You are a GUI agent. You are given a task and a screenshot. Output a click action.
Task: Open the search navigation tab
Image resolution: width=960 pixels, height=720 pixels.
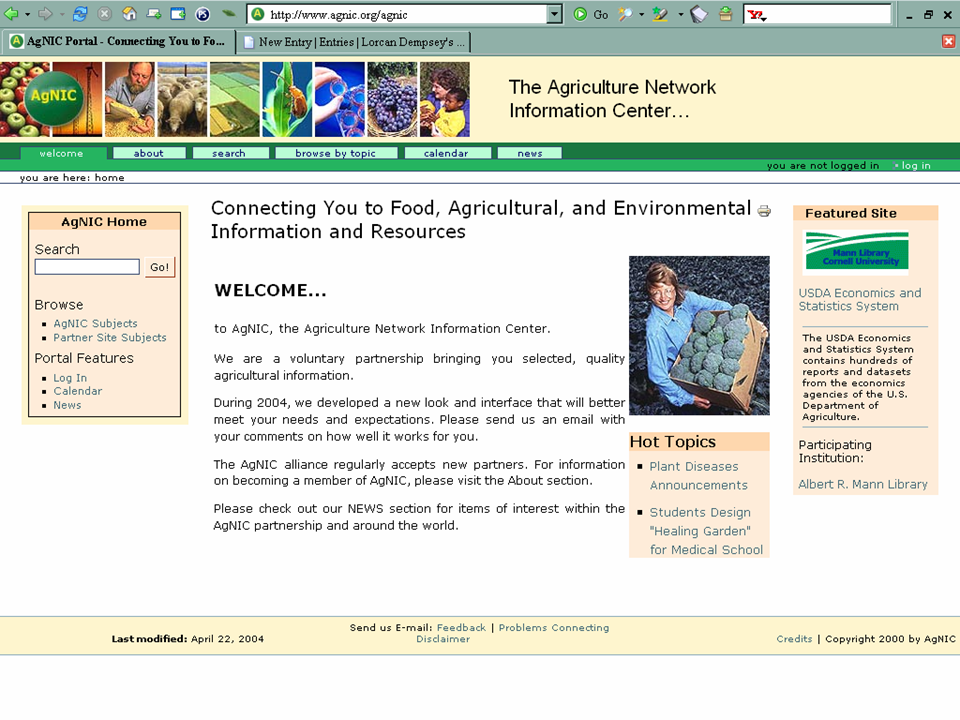[x=229, y=153]
